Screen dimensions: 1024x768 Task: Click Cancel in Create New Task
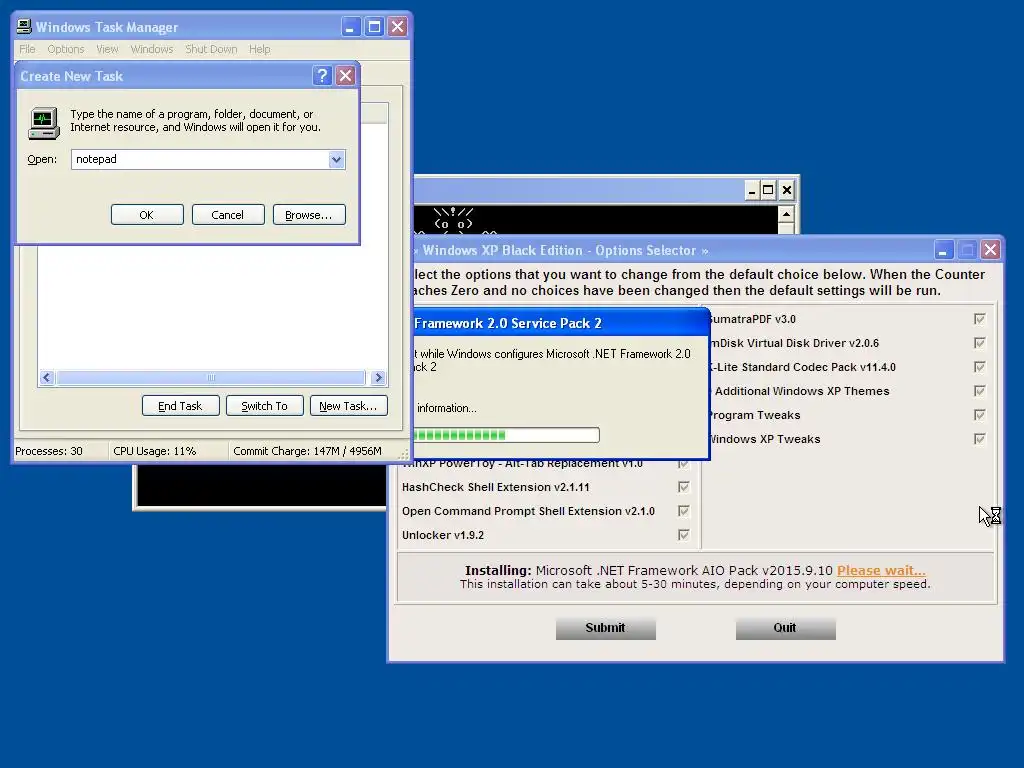pos(228,215)
